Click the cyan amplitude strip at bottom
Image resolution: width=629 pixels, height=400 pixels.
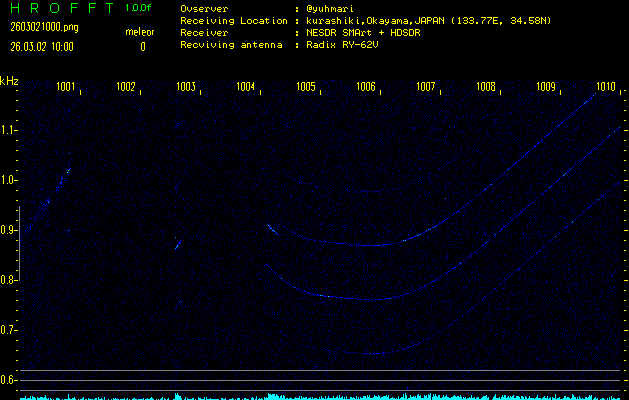tap(320, 396)
